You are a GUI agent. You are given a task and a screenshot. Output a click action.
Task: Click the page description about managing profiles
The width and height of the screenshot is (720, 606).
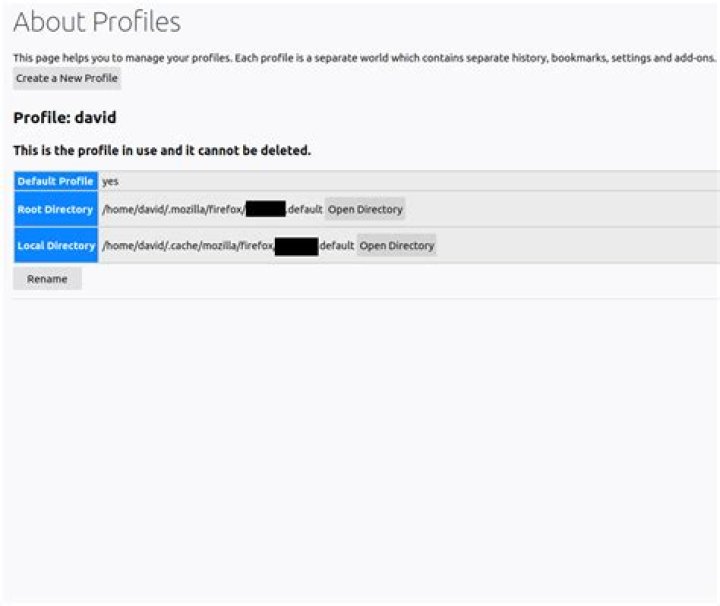365,58
